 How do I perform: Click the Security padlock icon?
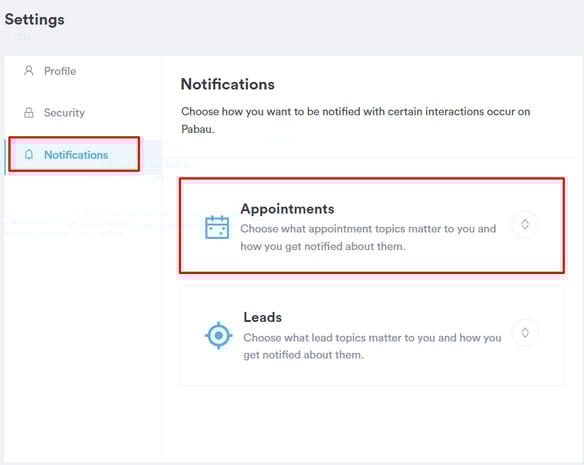[29, 113]
